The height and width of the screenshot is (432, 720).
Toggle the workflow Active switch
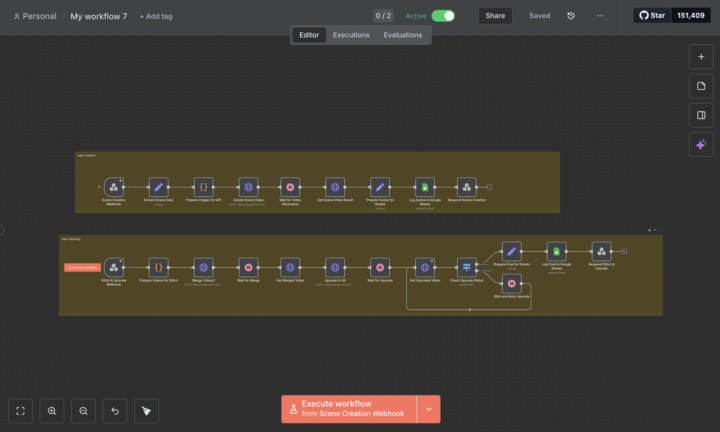click(443, 16)
